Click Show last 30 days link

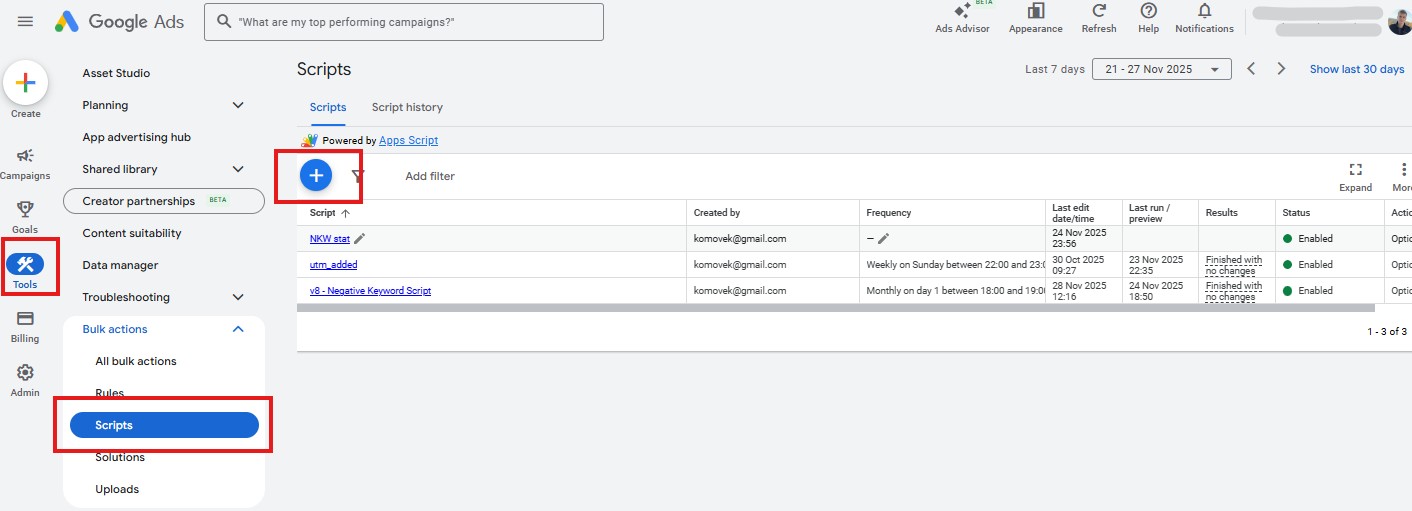click(1356, 69)
